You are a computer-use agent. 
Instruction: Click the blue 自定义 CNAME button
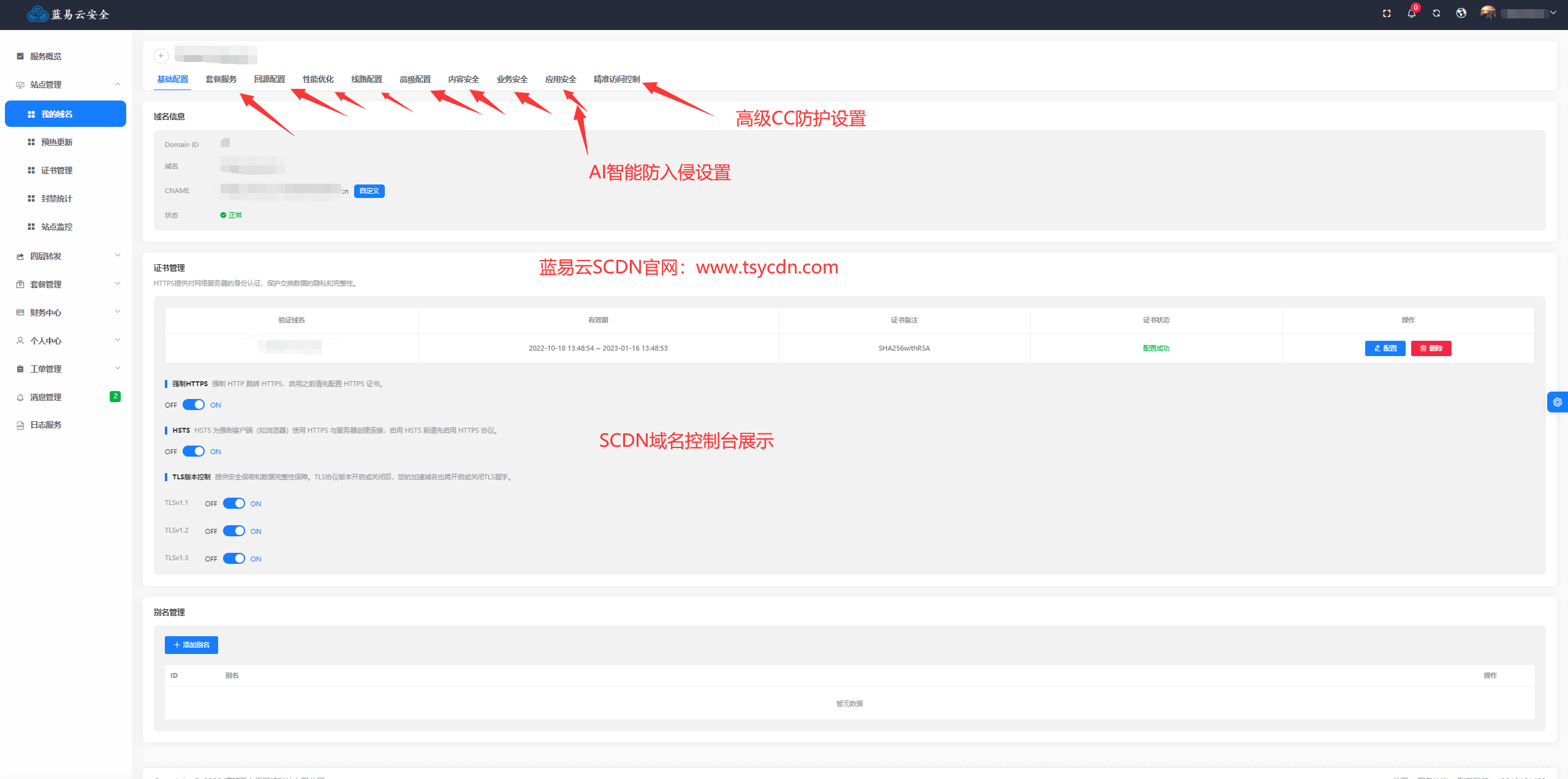[x=369, y=191]
